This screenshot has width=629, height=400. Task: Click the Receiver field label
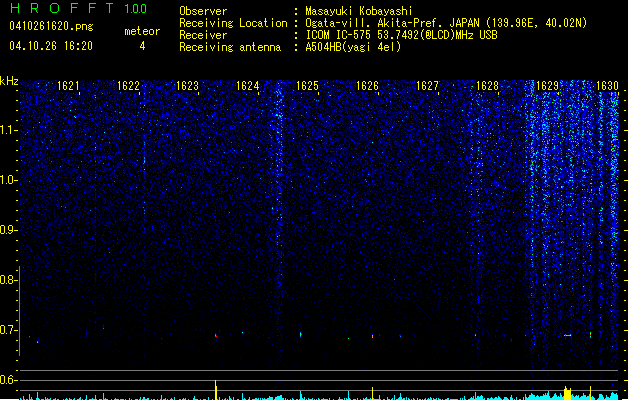(x=203, y=35)
